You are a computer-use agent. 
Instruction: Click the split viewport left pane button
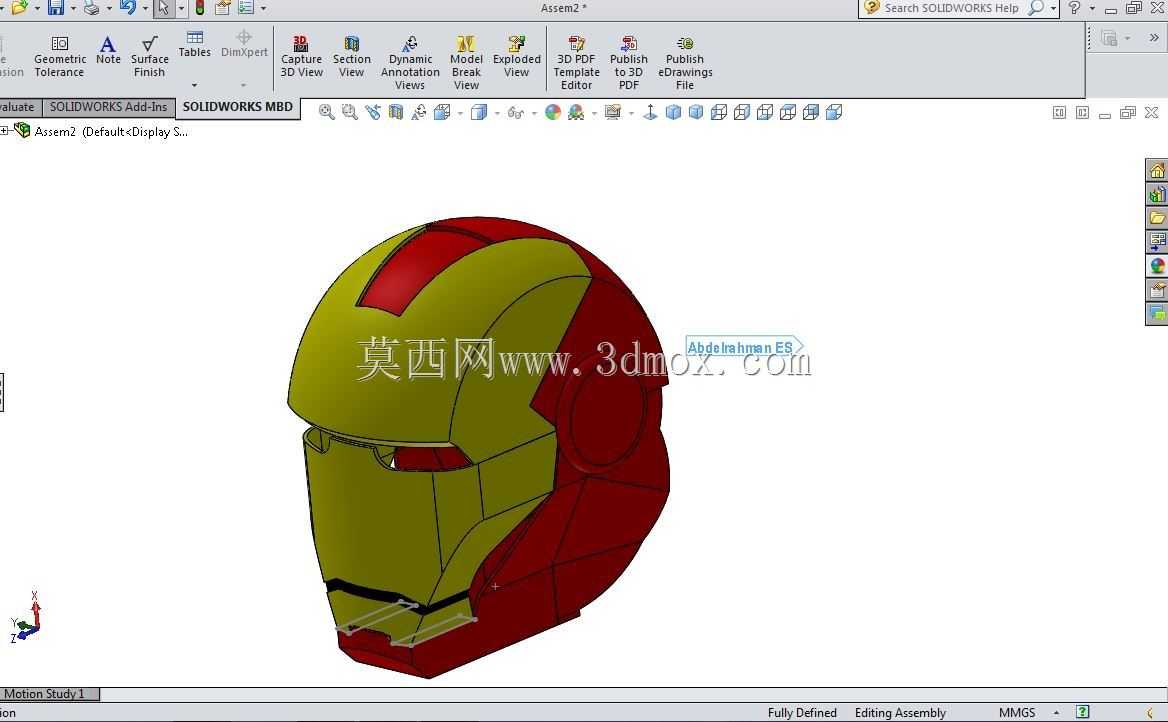[1059, 113]
